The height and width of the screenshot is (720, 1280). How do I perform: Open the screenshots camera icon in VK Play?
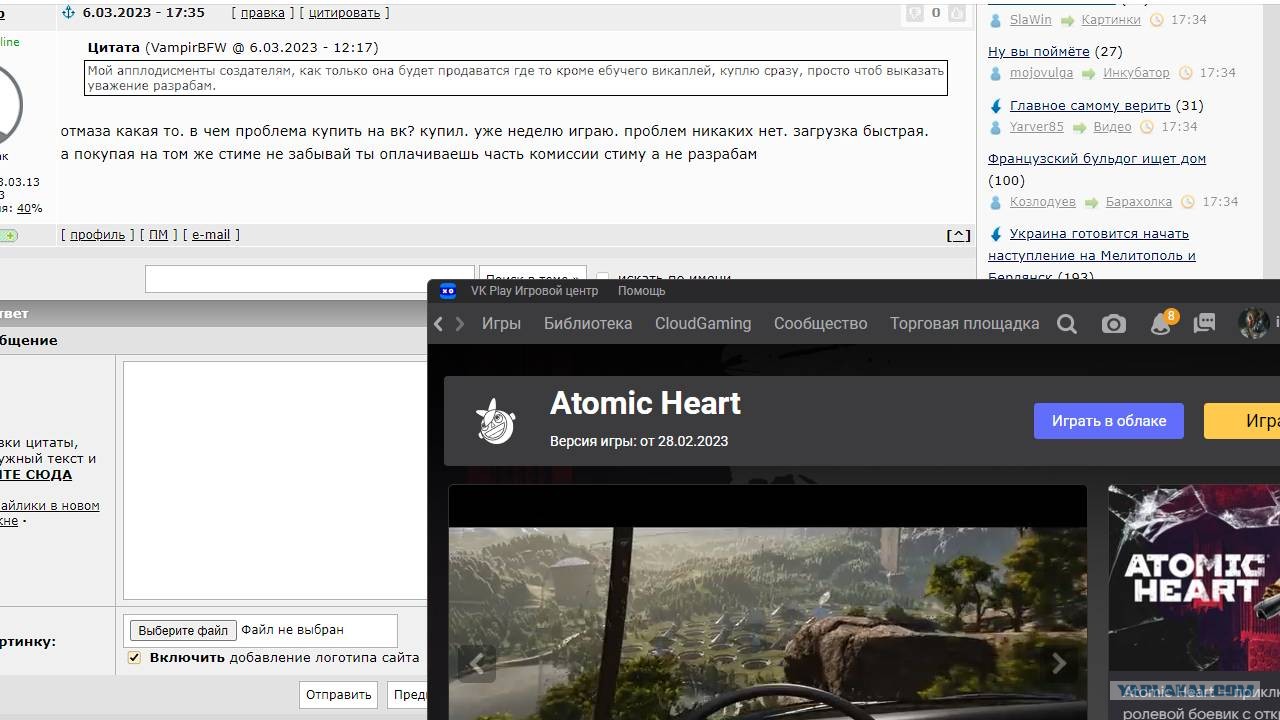[1113, 324]
